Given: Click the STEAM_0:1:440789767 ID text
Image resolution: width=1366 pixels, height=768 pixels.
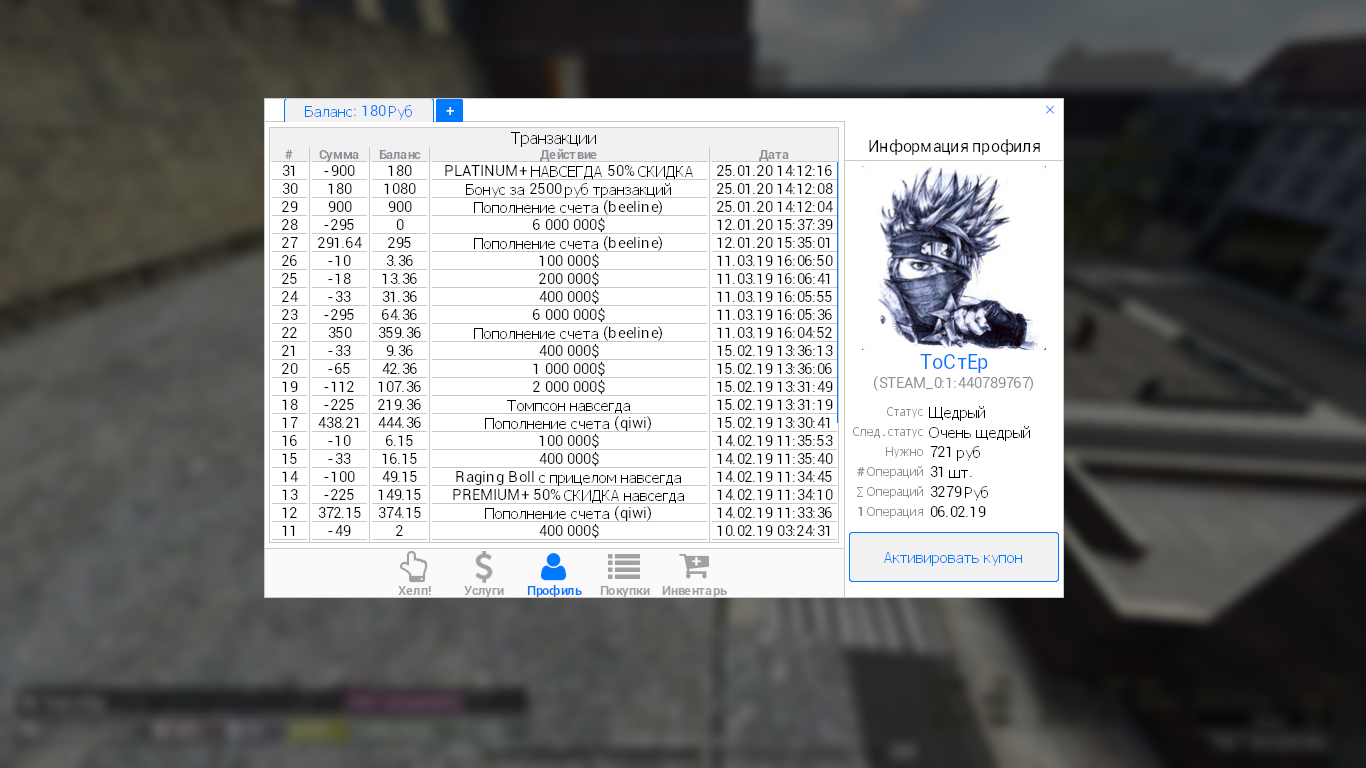Looking at the screenshot, I should click(x=953, y=383).
